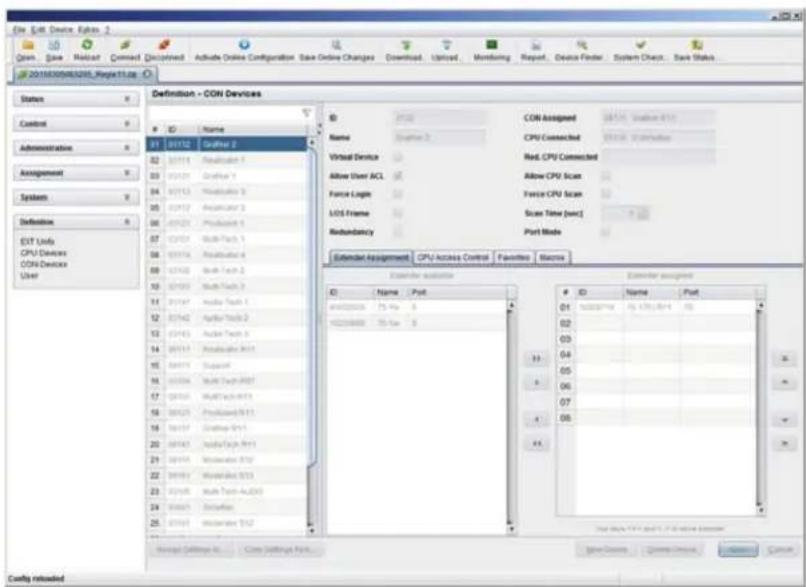
Task: Click the Apply button
Action: click(x=738, y=549)
